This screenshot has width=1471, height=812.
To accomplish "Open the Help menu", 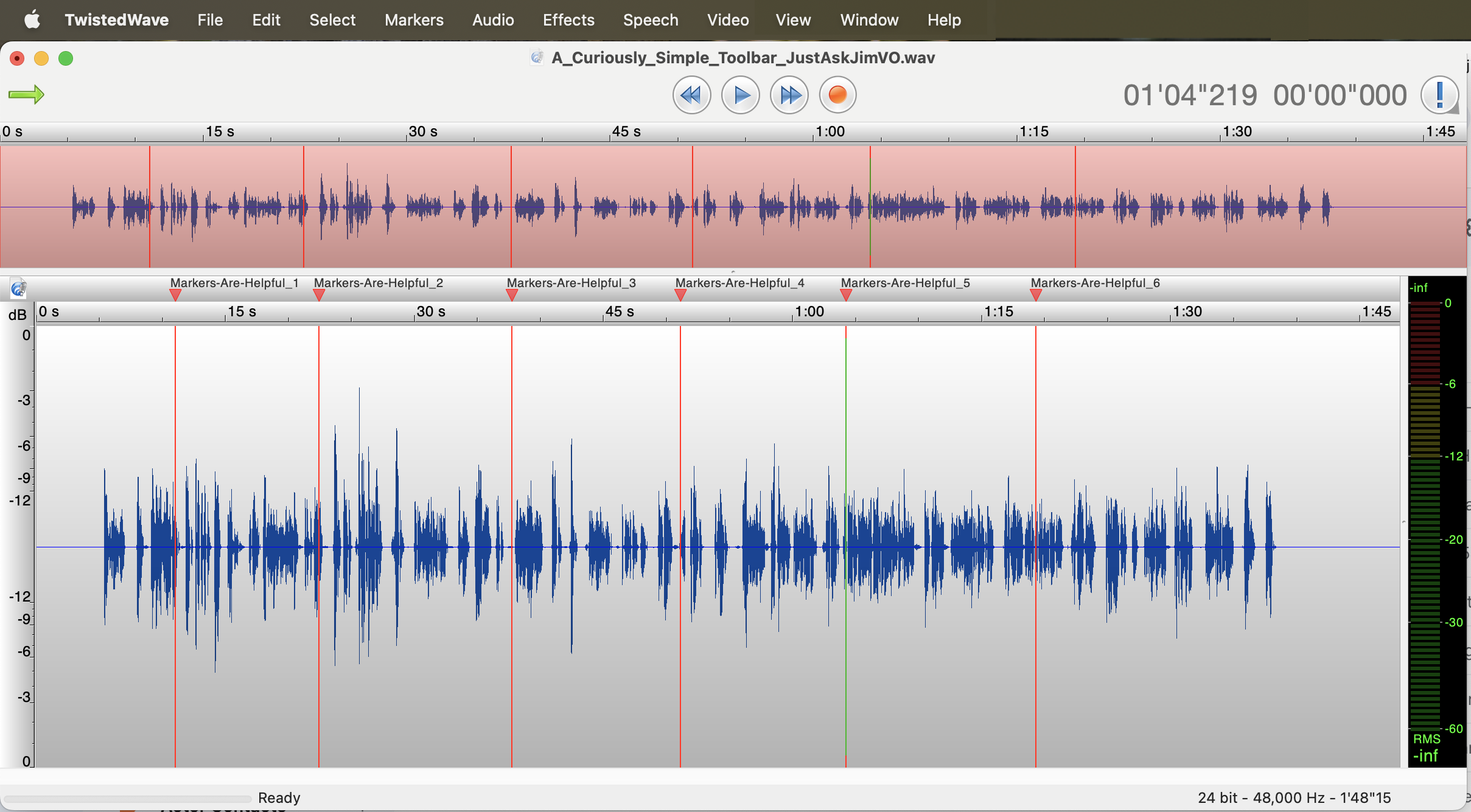I will [944, 20].
